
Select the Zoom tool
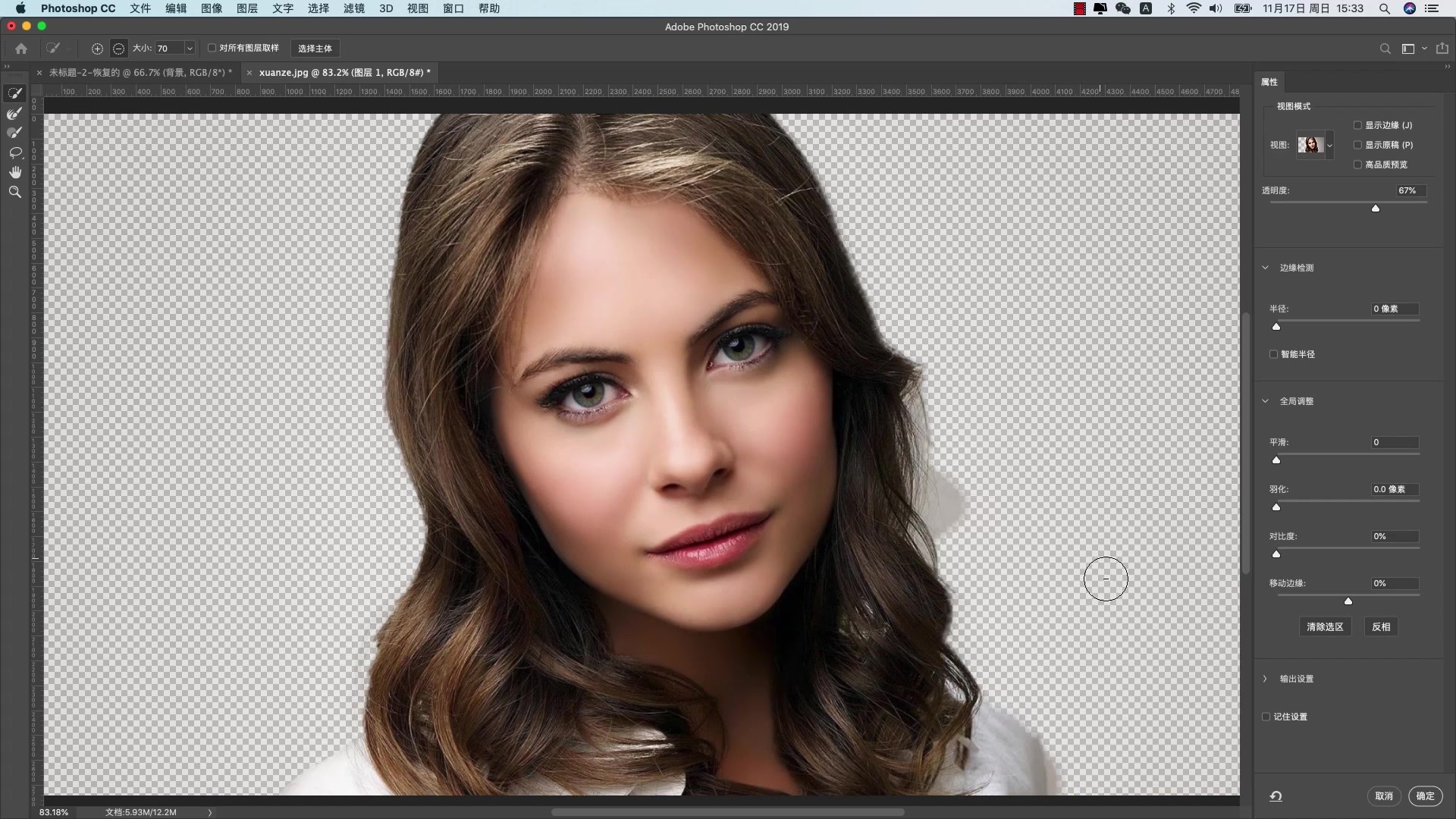(14, 192)
